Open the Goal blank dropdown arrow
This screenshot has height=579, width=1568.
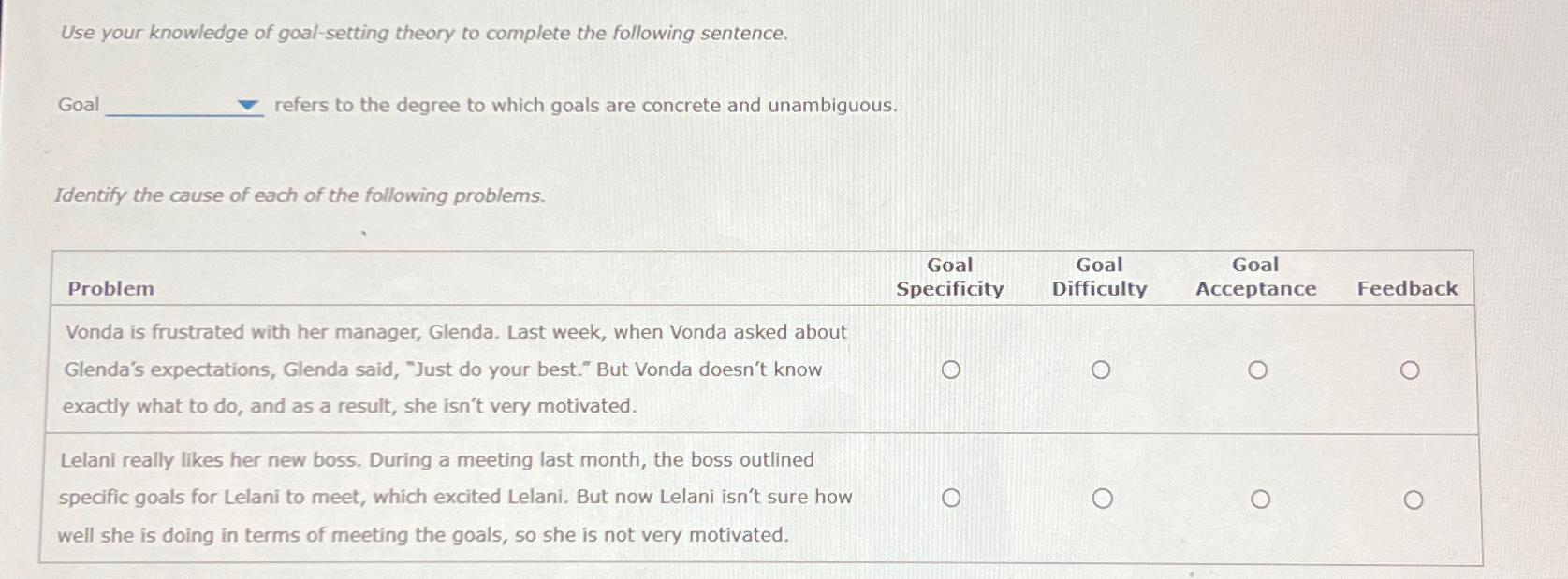[247, 106]
